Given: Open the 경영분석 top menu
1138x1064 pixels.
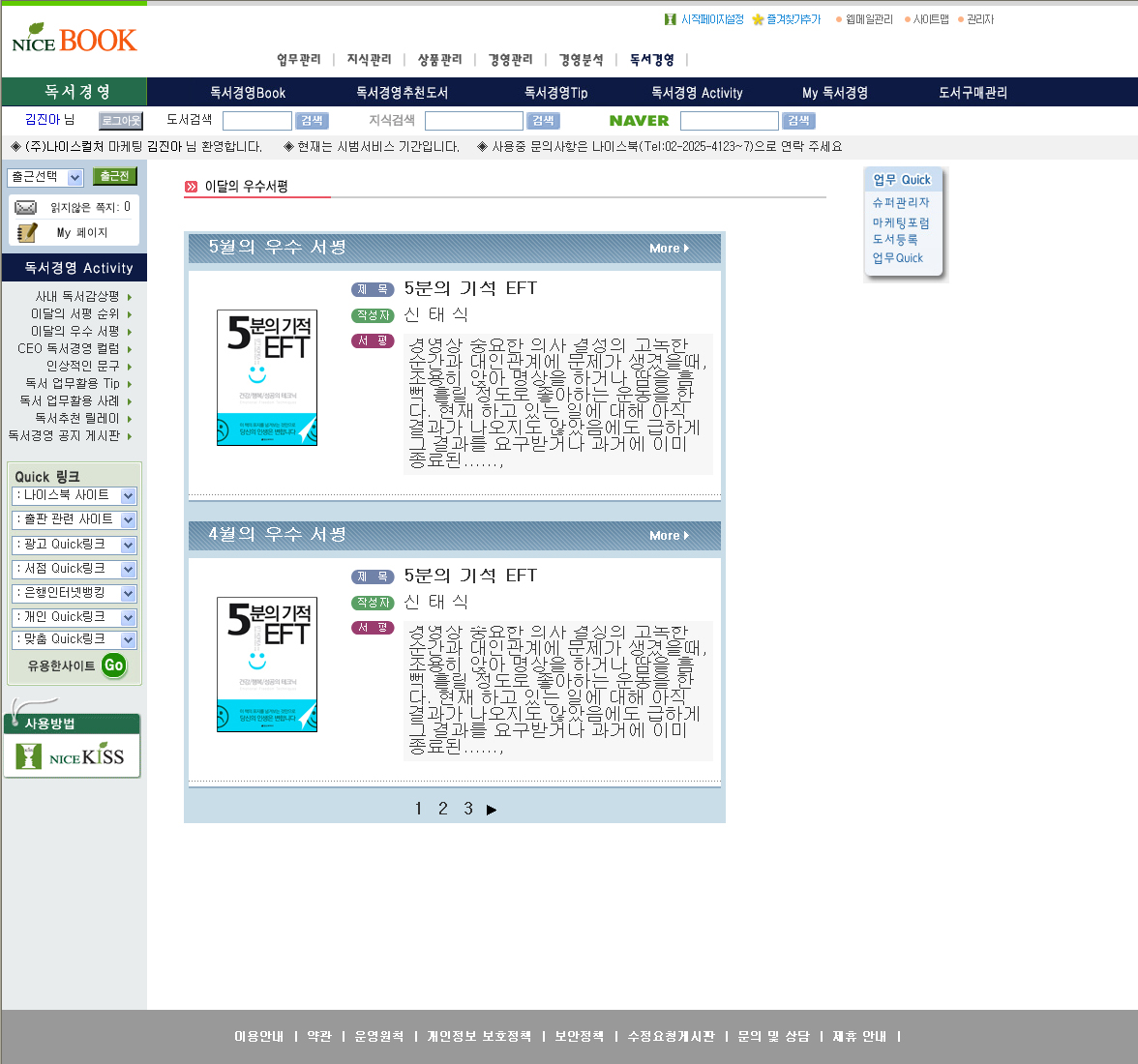Looking at the screenshot, I should point(581,60).
